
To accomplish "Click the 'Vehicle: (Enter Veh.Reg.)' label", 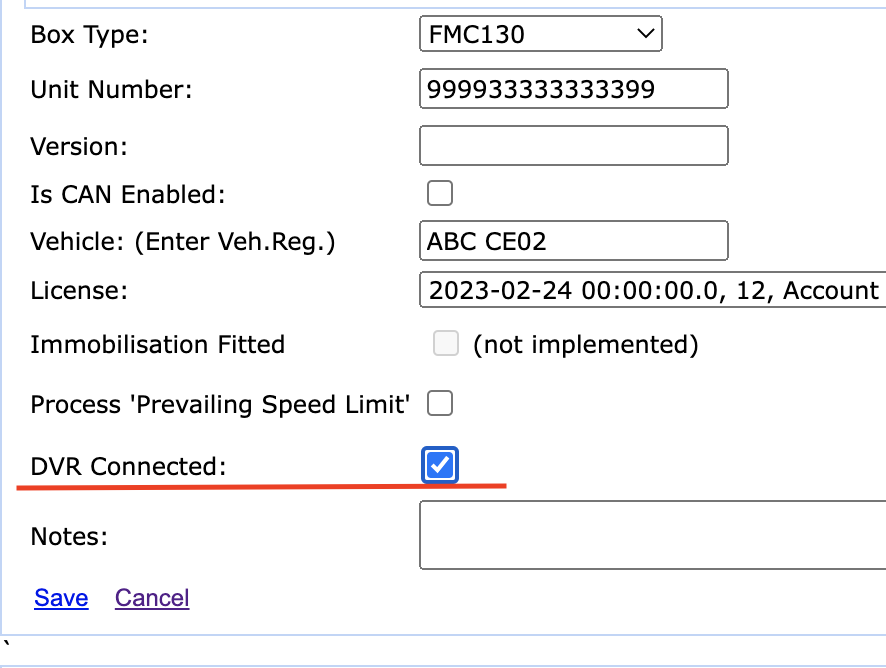I will point(182,242).
